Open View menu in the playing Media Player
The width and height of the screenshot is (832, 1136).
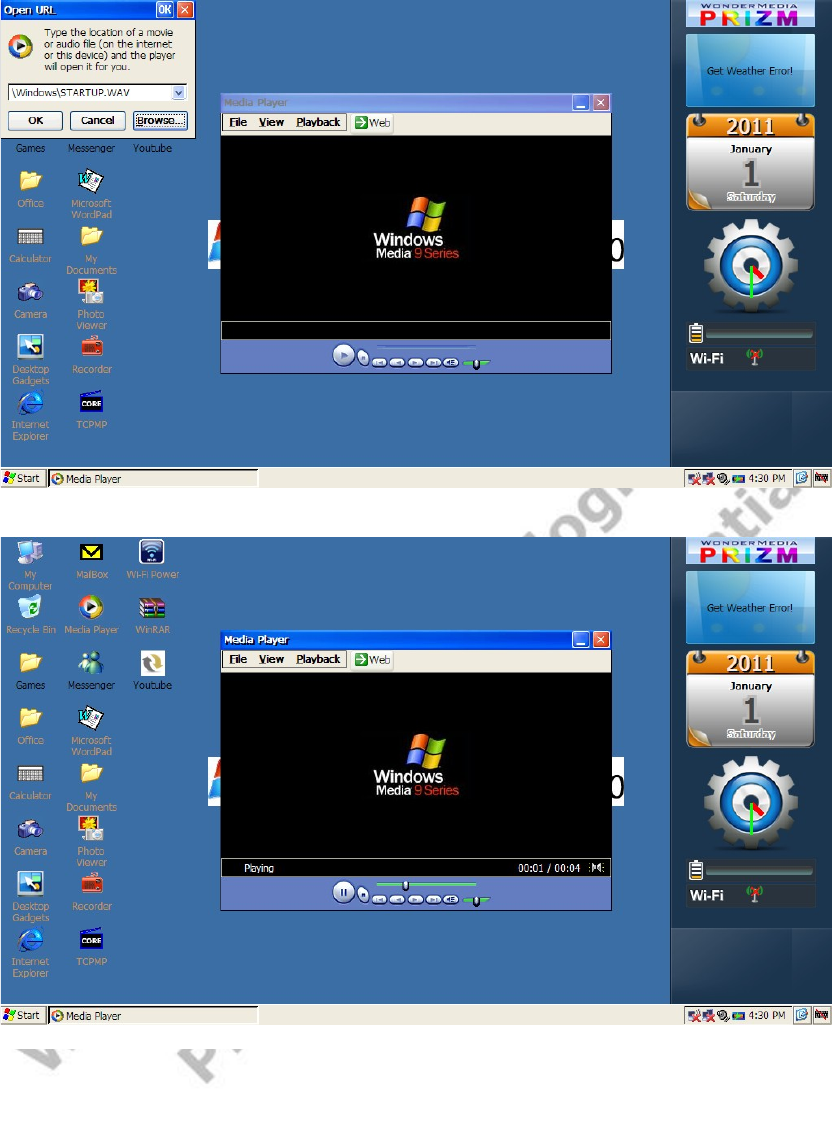(271, 659)
